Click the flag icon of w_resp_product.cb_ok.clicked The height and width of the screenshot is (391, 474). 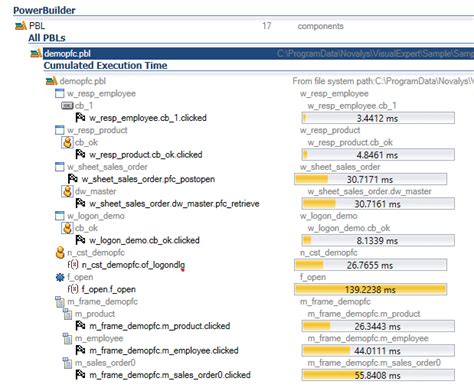(80, 154)
